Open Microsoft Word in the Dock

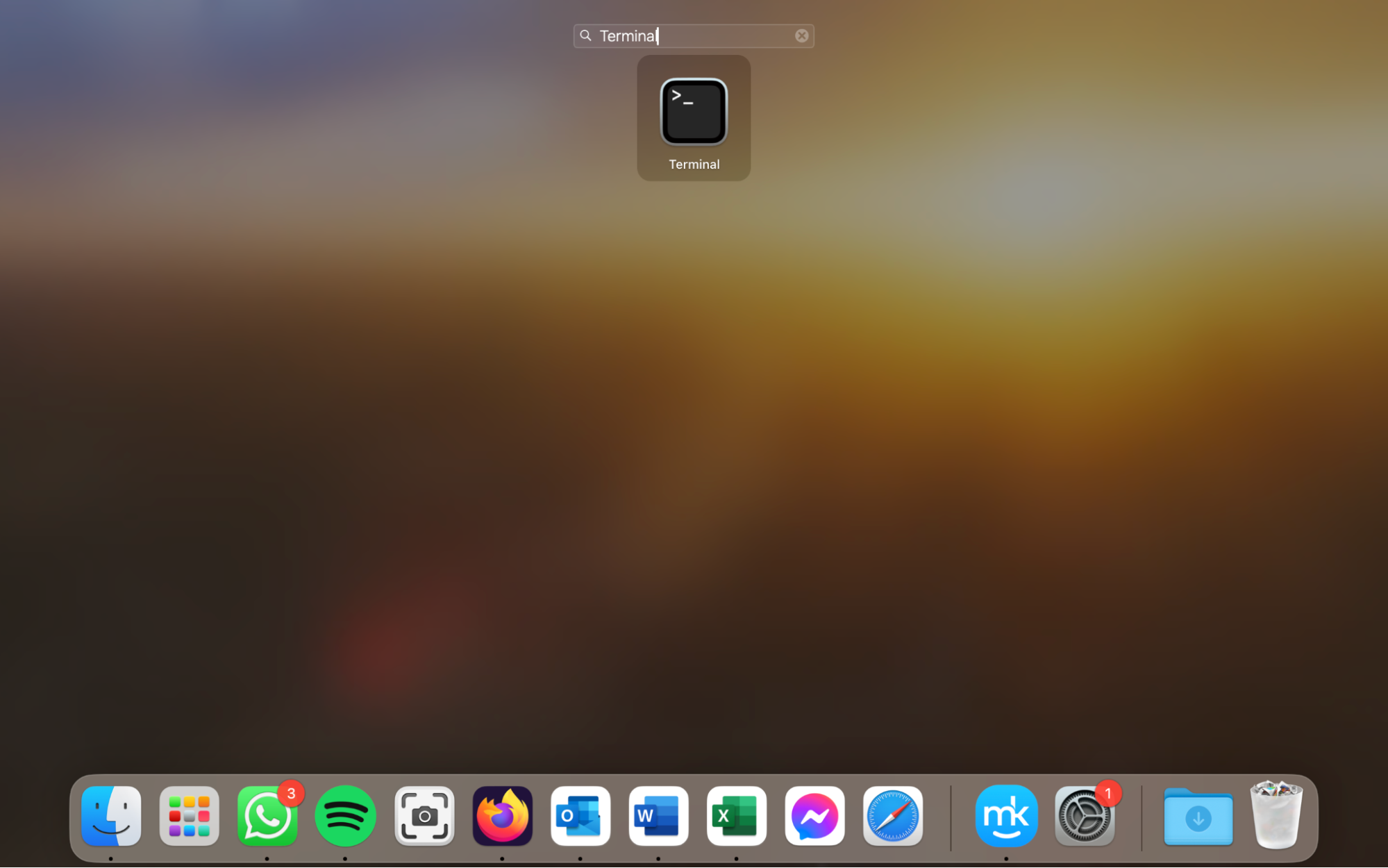pyautogui.click(x=658, y=816)
